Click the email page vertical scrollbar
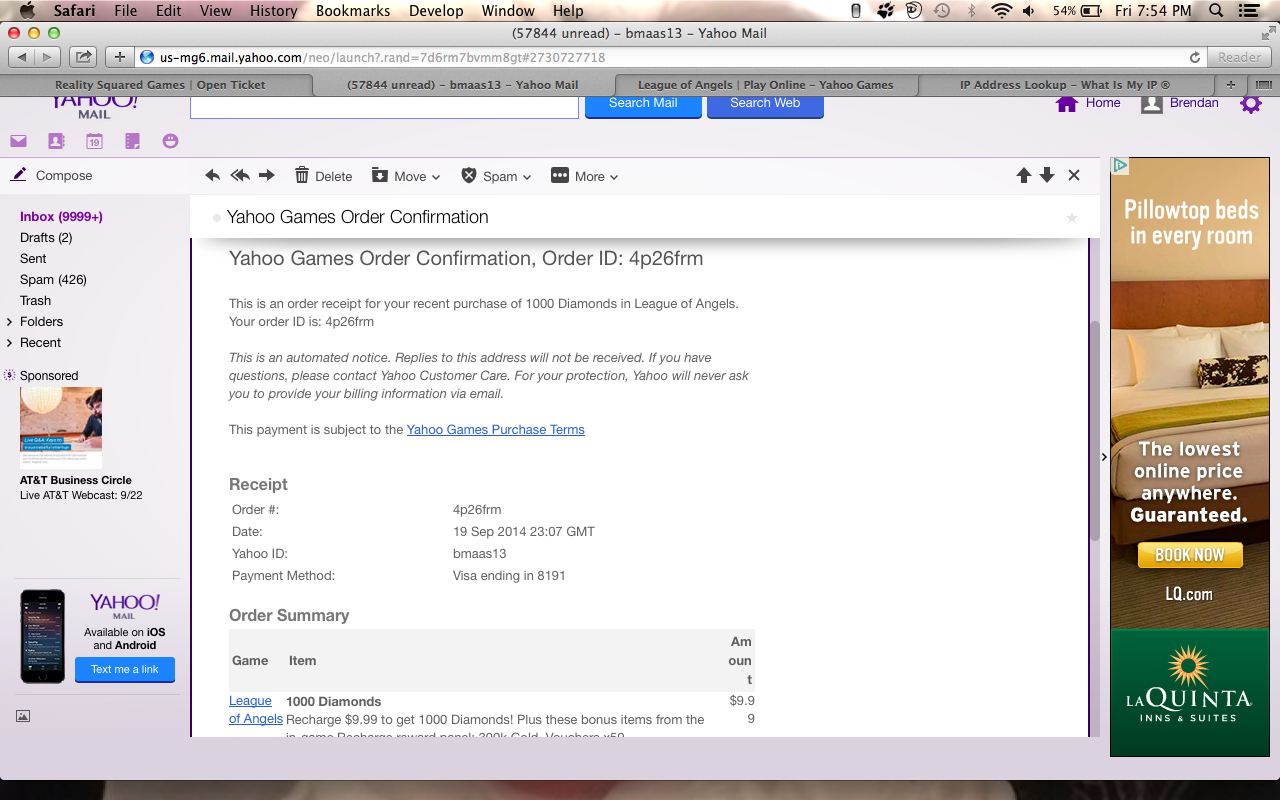The image size is (1280, 800). [x=1094, y=430]
